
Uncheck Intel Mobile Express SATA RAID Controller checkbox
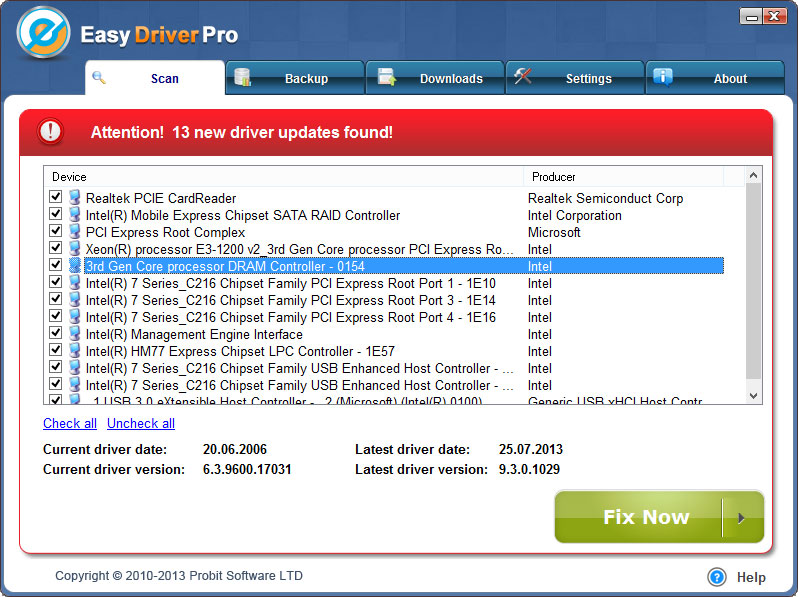55,214
